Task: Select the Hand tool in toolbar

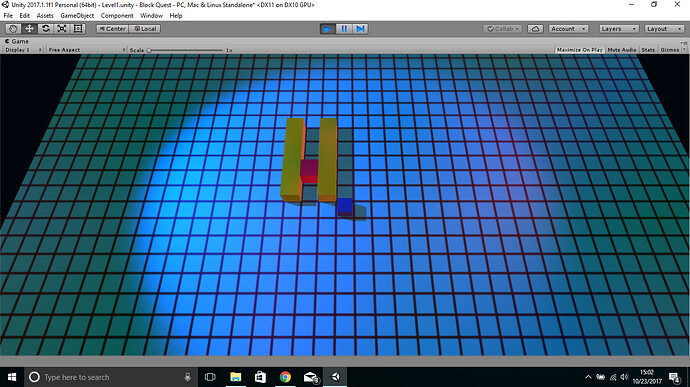Action: click(13, 29)
